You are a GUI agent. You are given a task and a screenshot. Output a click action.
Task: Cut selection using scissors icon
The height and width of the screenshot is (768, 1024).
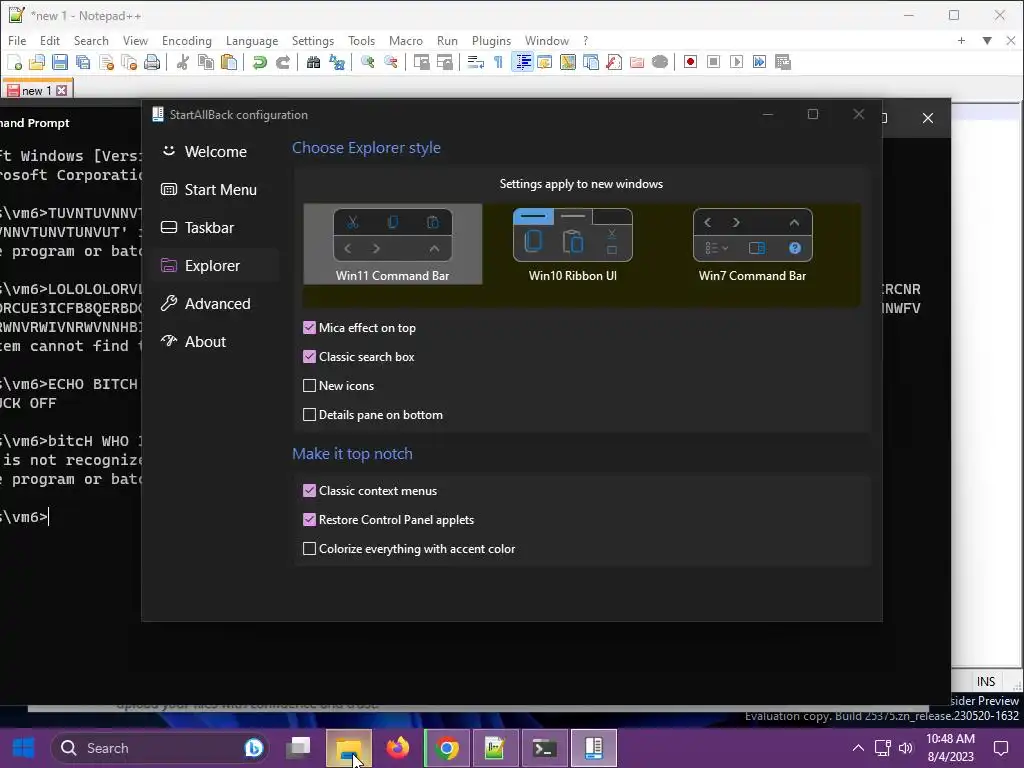(183, 62)
